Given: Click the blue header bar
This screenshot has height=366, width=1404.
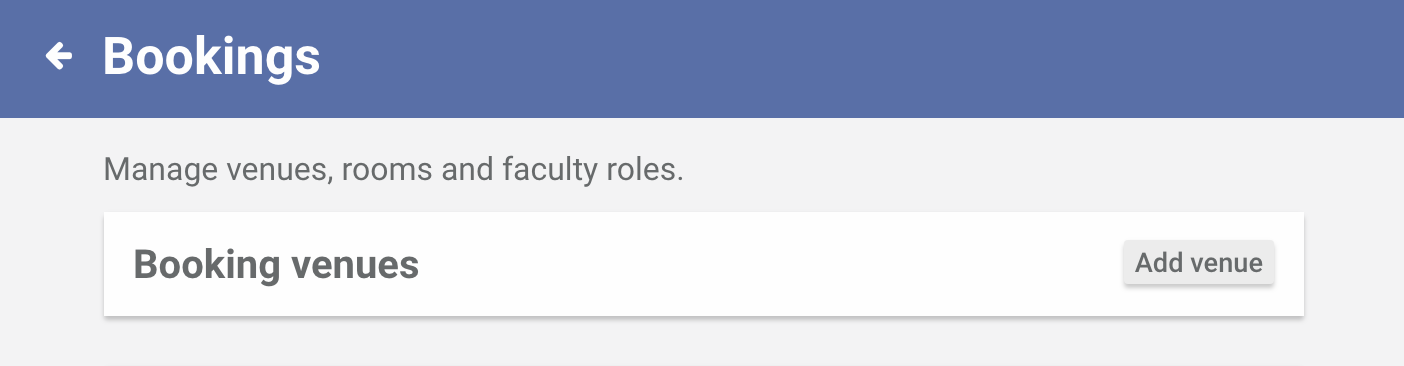Looking at the screenshot, I should click(702, 58).
